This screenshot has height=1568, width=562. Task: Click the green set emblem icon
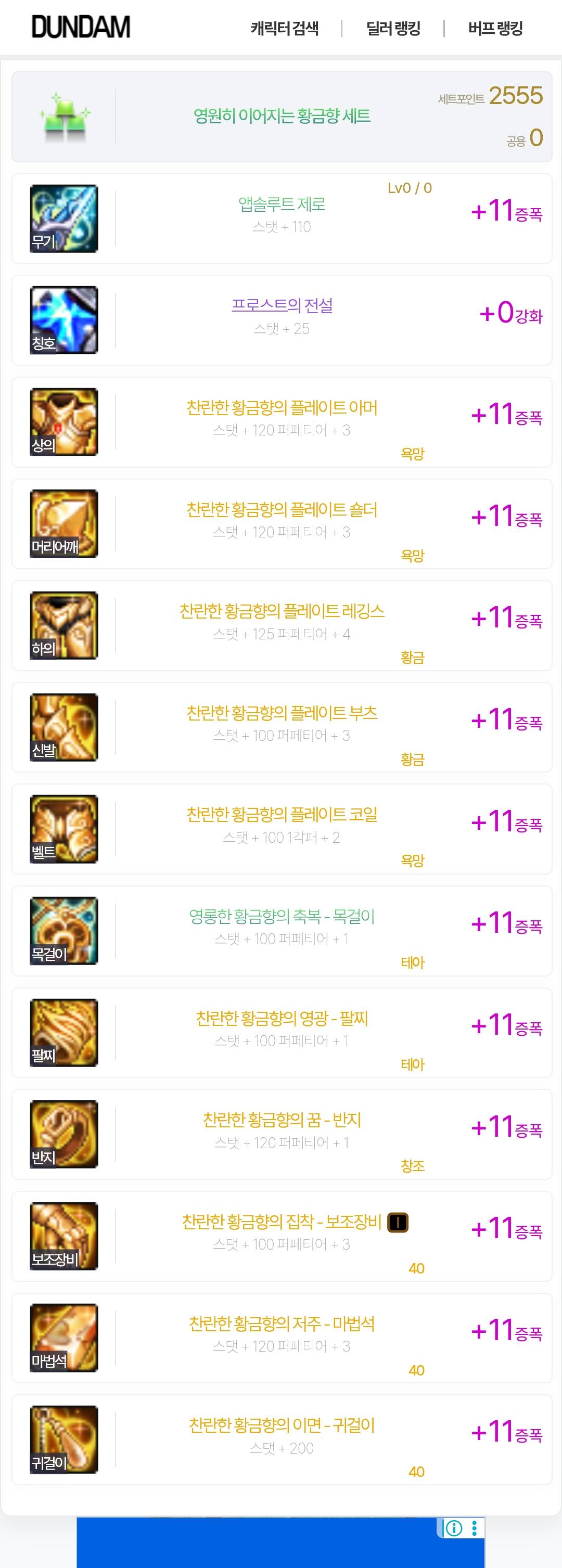tap(65, 117)
